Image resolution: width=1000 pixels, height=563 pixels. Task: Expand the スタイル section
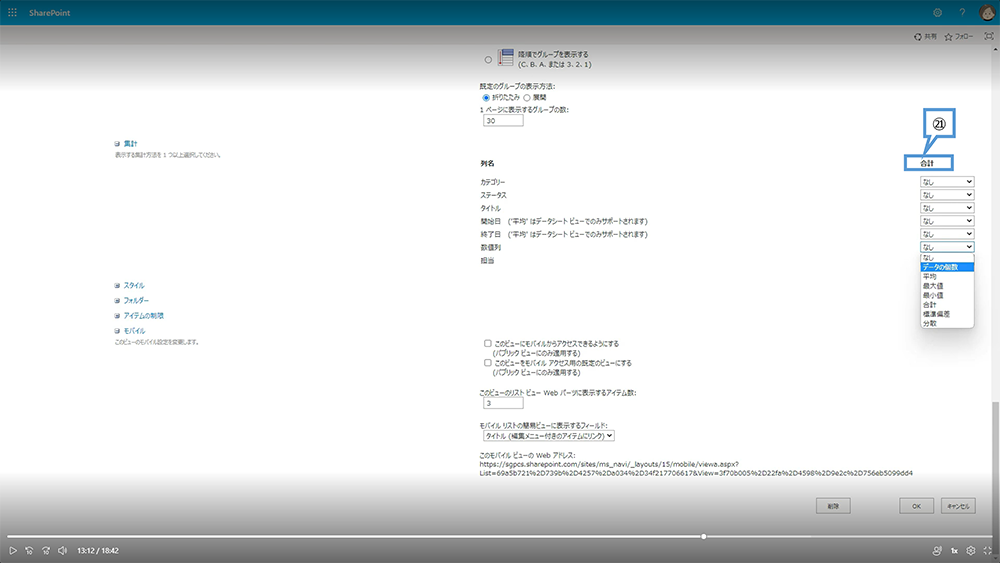pyautogui.click(x=117, y=286)
